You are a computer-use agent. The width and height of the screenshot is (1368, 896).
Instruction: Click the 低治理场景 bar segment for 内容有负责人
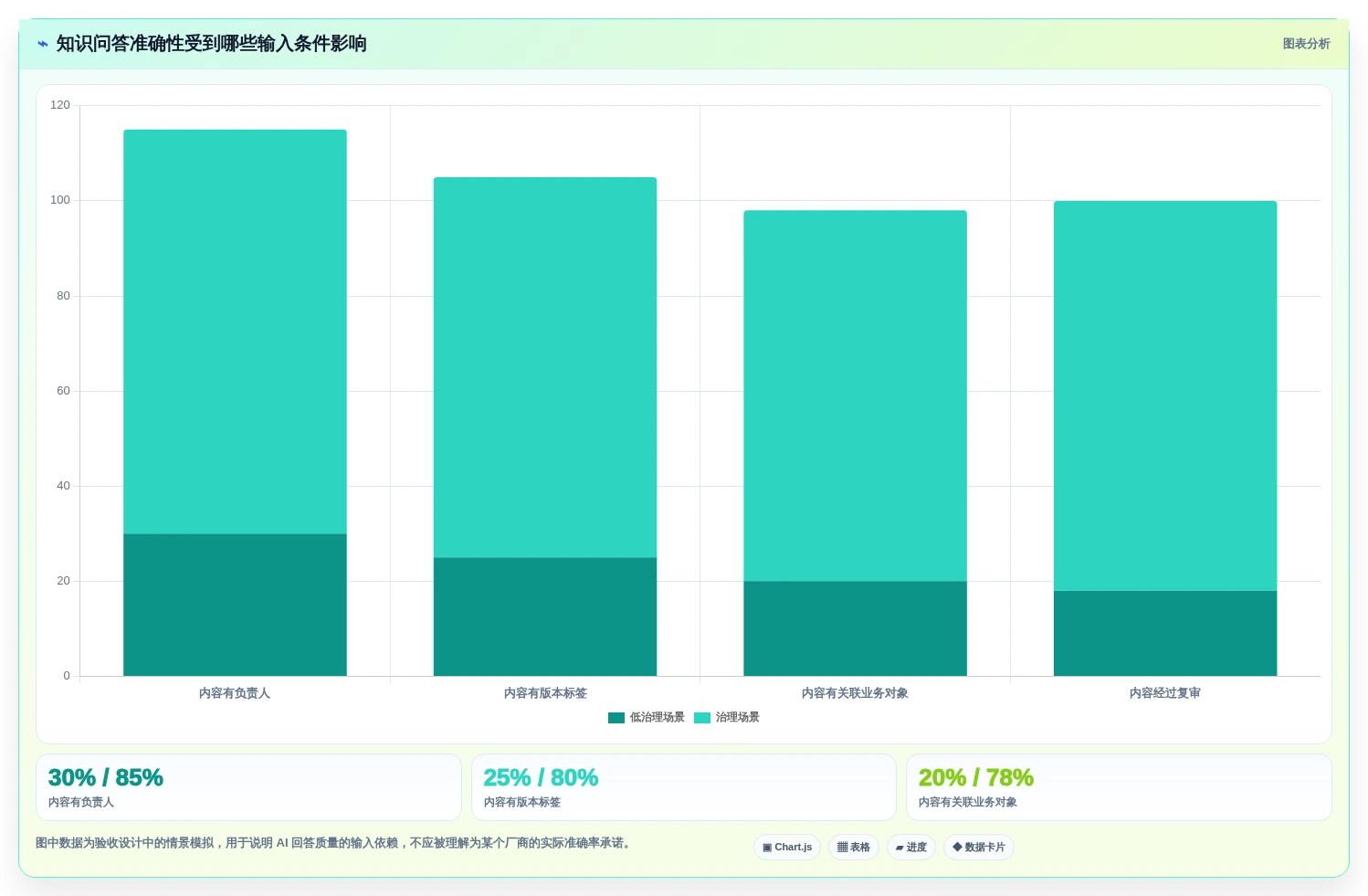(x=235, y=605)
